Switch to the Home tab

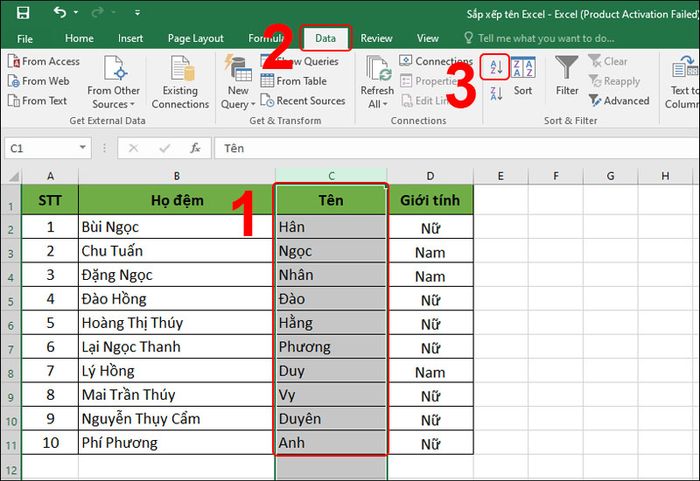79,38
